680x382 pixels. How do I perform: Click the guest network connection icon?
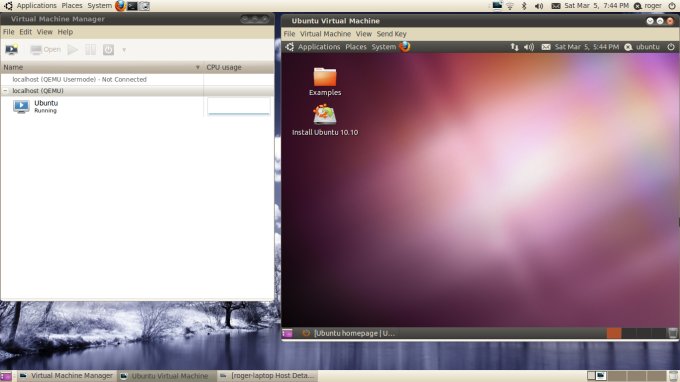[514, 47]
